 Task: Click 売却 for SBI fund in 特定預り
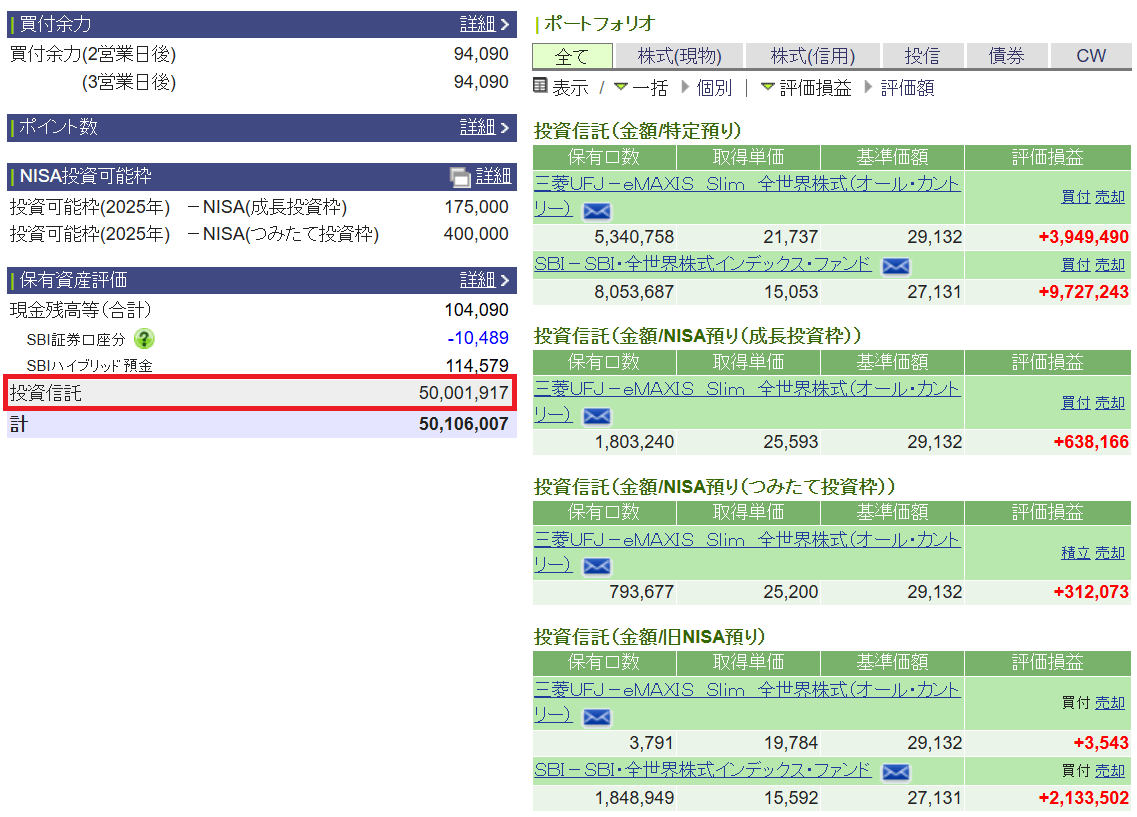pos(1109,265)
